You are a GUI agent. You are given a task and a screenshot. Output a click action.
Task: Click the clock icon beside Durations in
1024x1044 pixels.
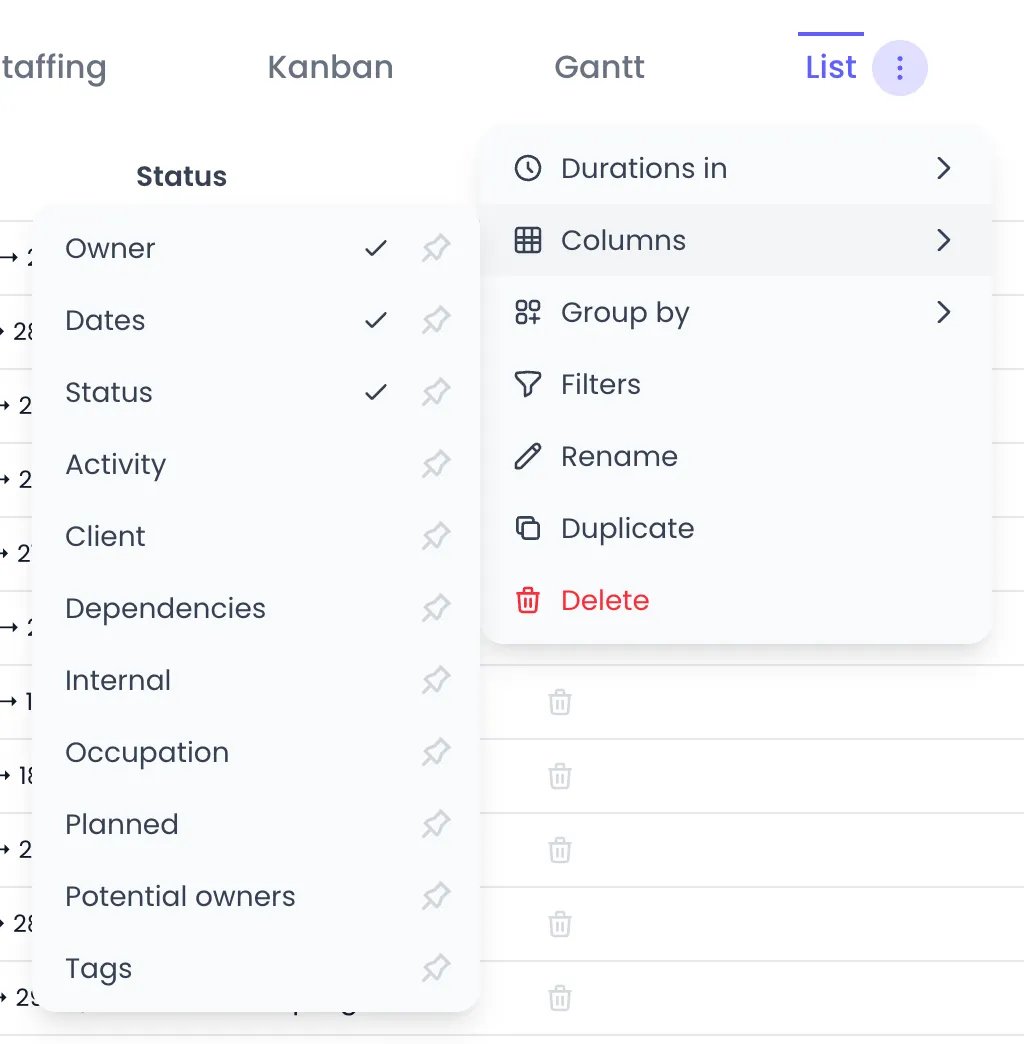[527, 168]
